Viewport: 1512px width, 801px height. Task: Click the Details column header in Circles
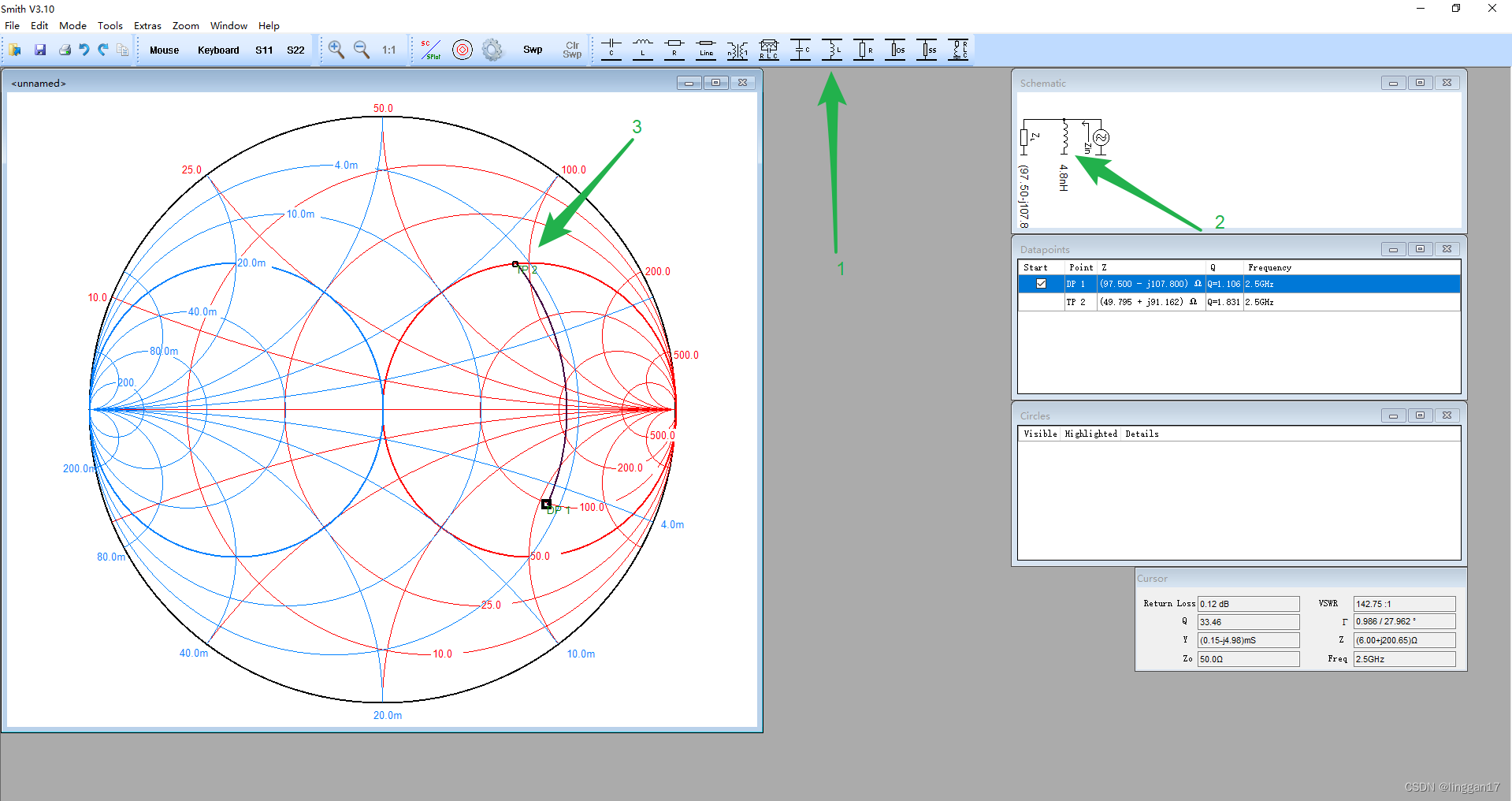coord(1142,434)
